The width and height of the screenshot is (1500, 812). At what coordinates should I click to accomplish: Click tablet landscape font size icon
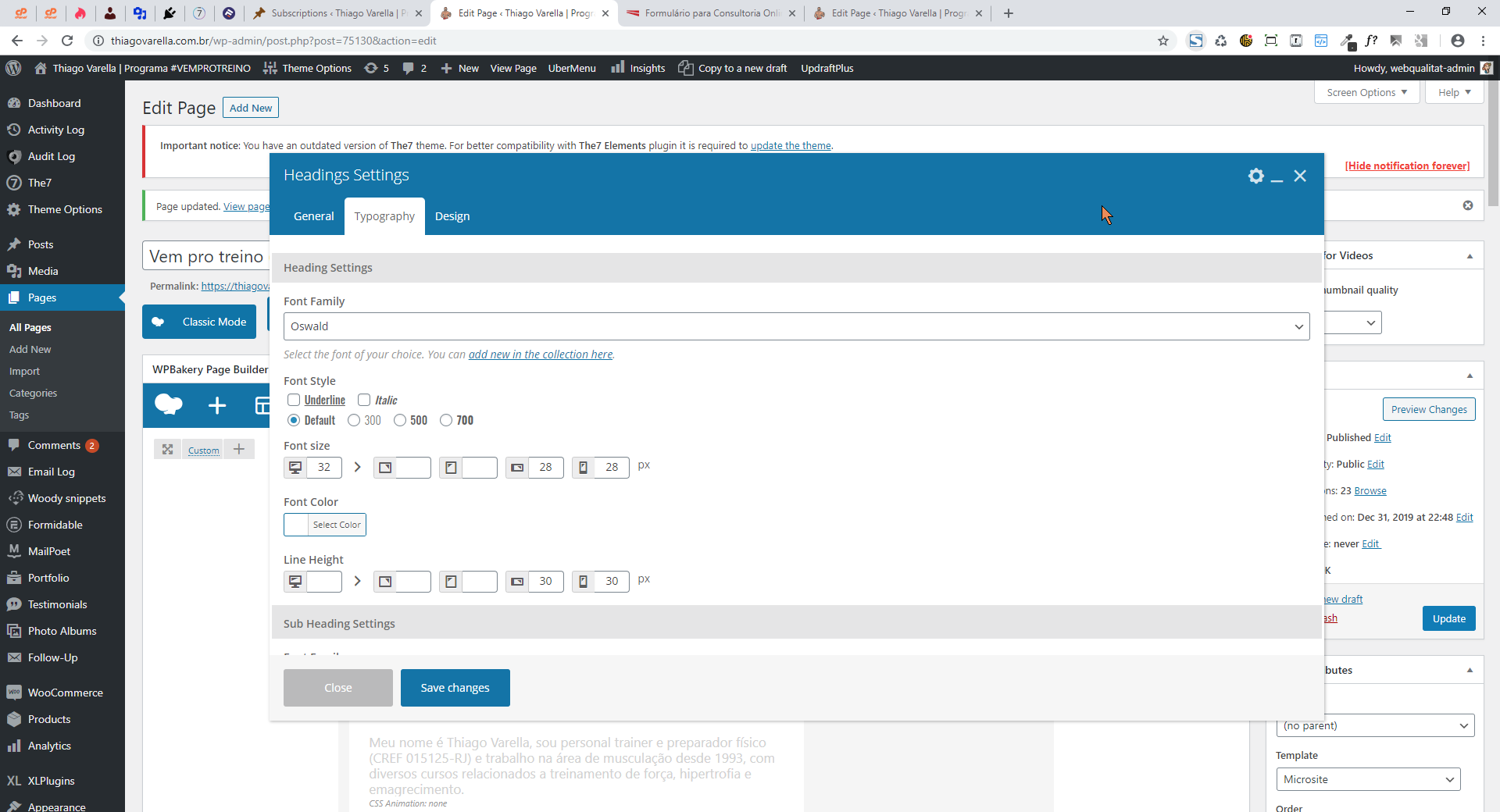[x=385, y=467]
